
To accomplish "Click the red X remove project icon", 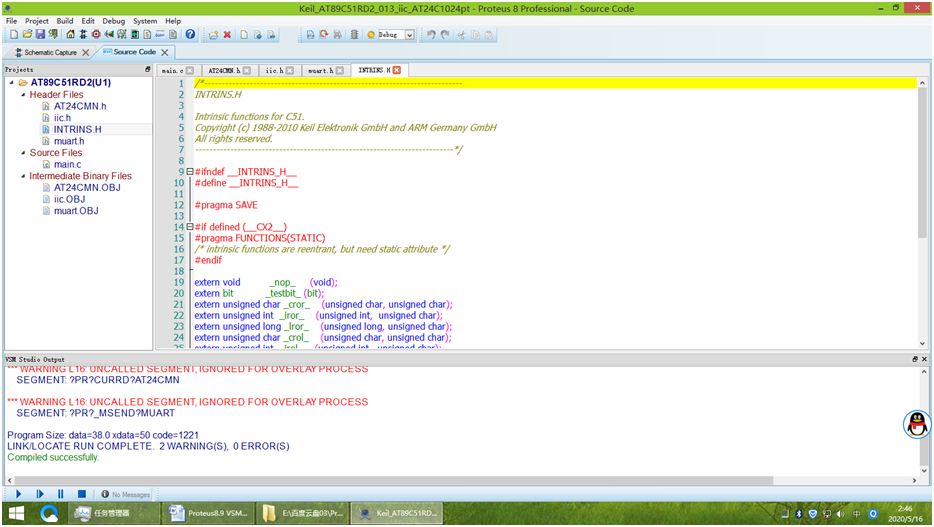I will coord(227,35).
